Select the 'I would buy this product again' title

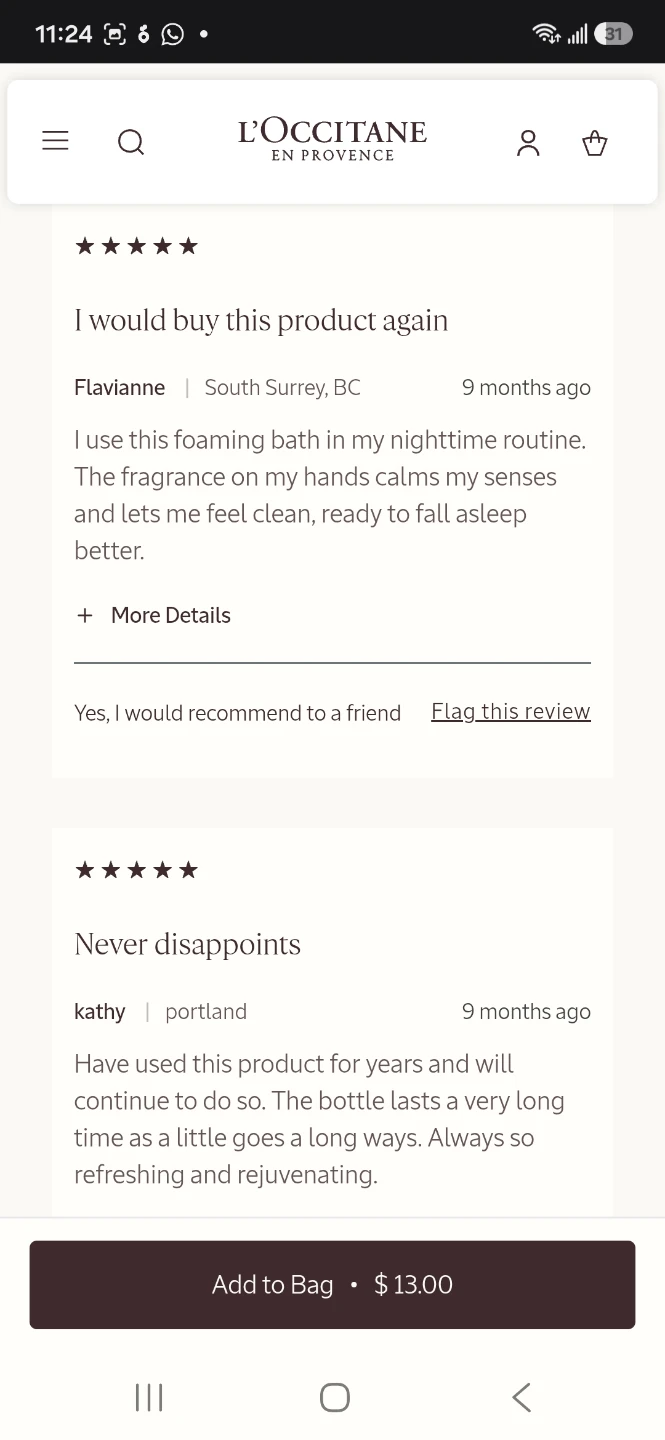pyautogui.click(x=261, y=320)
